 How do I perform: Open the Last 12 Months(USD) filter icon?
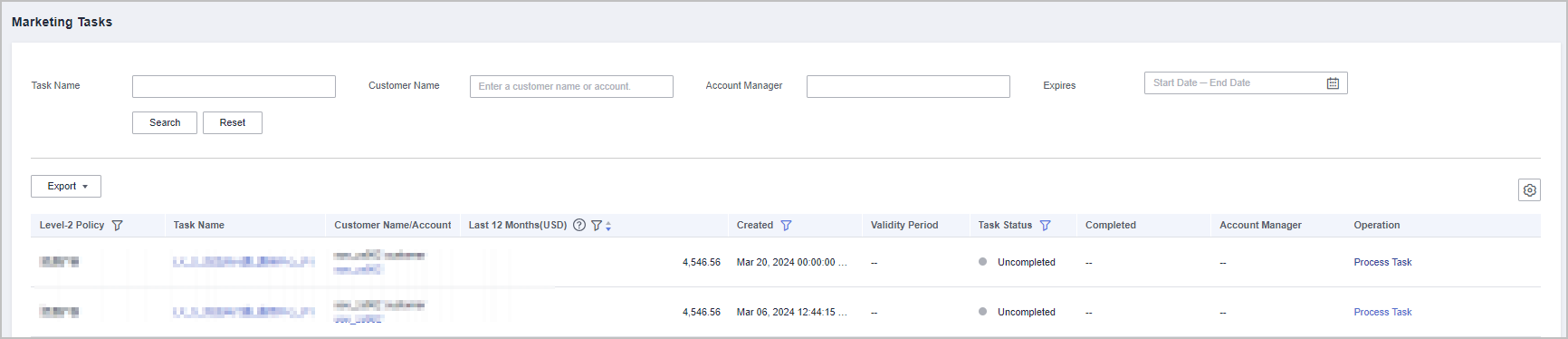pos(597,226)
